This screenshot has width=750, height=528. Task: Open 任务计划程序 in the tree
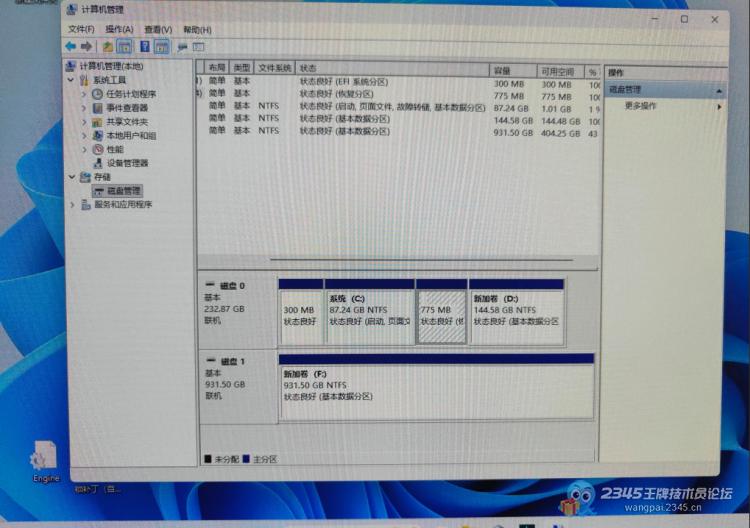click(x=131, y=94)
